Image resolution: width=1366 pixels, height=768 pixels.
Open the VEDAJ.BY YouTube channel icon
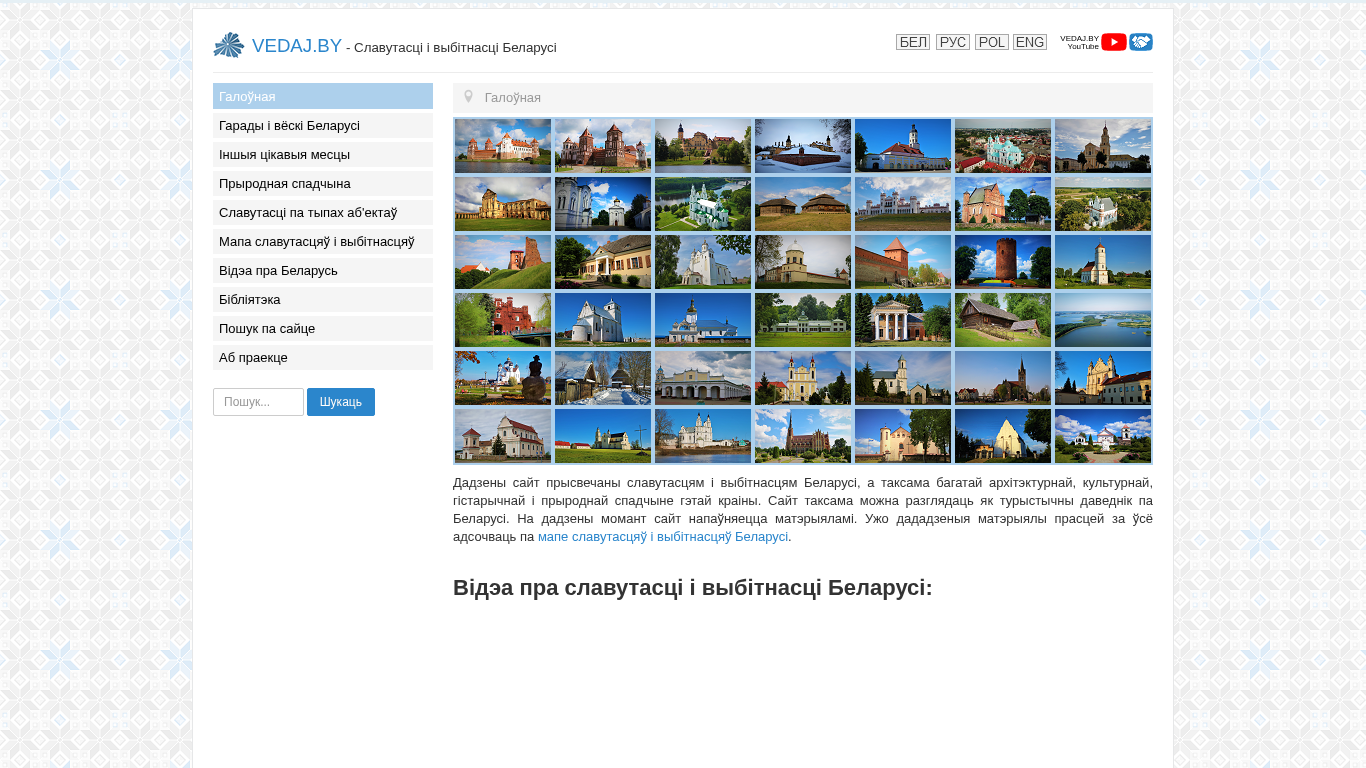1113,42
